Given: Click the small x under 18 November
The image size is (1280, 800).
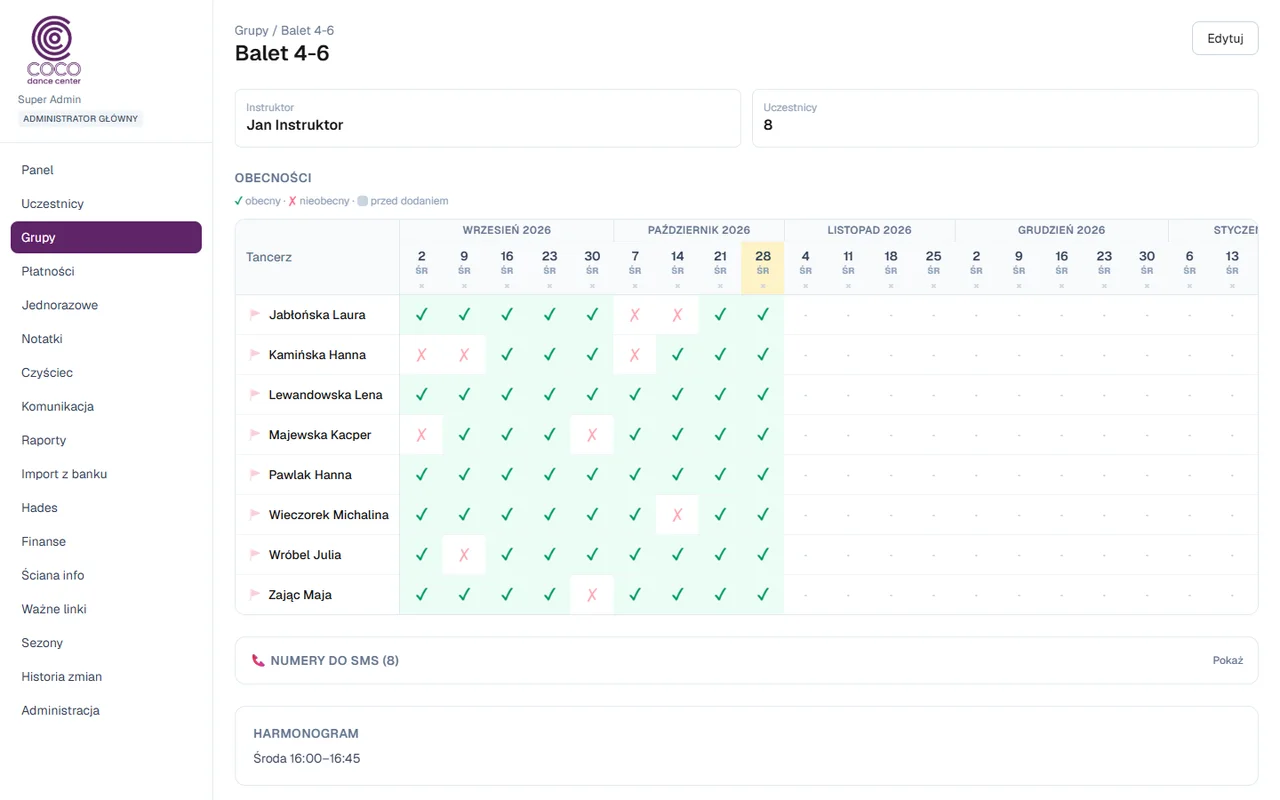Looking at the screenshot, I should pyautogui.click(x=891, y=286).
